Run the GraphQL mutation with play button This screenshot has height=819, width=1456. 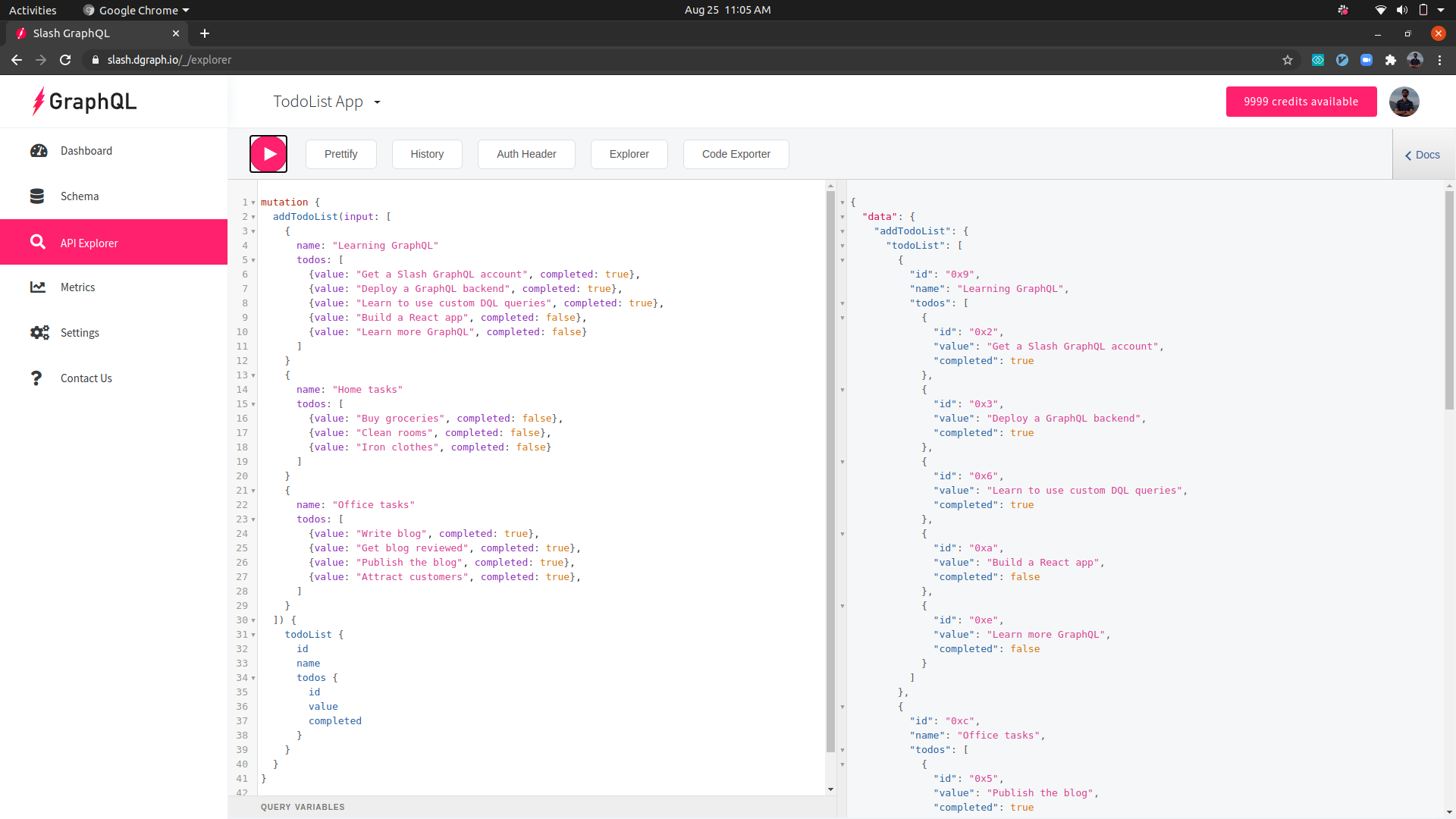[x=268, y=154]
